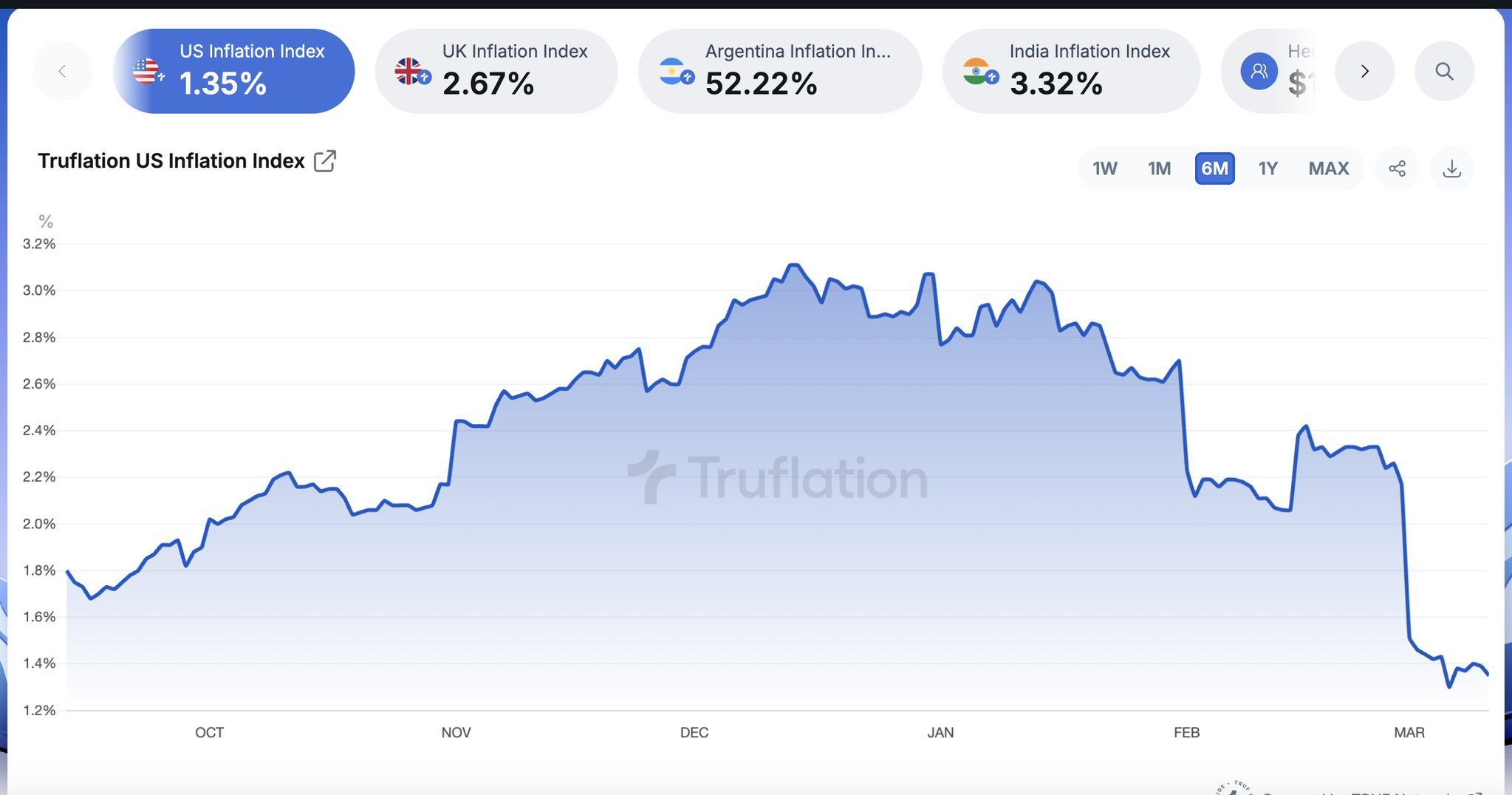The image size is (1512, 795).
Task: Click the search magnifier icon
Action: (1444, 72)
